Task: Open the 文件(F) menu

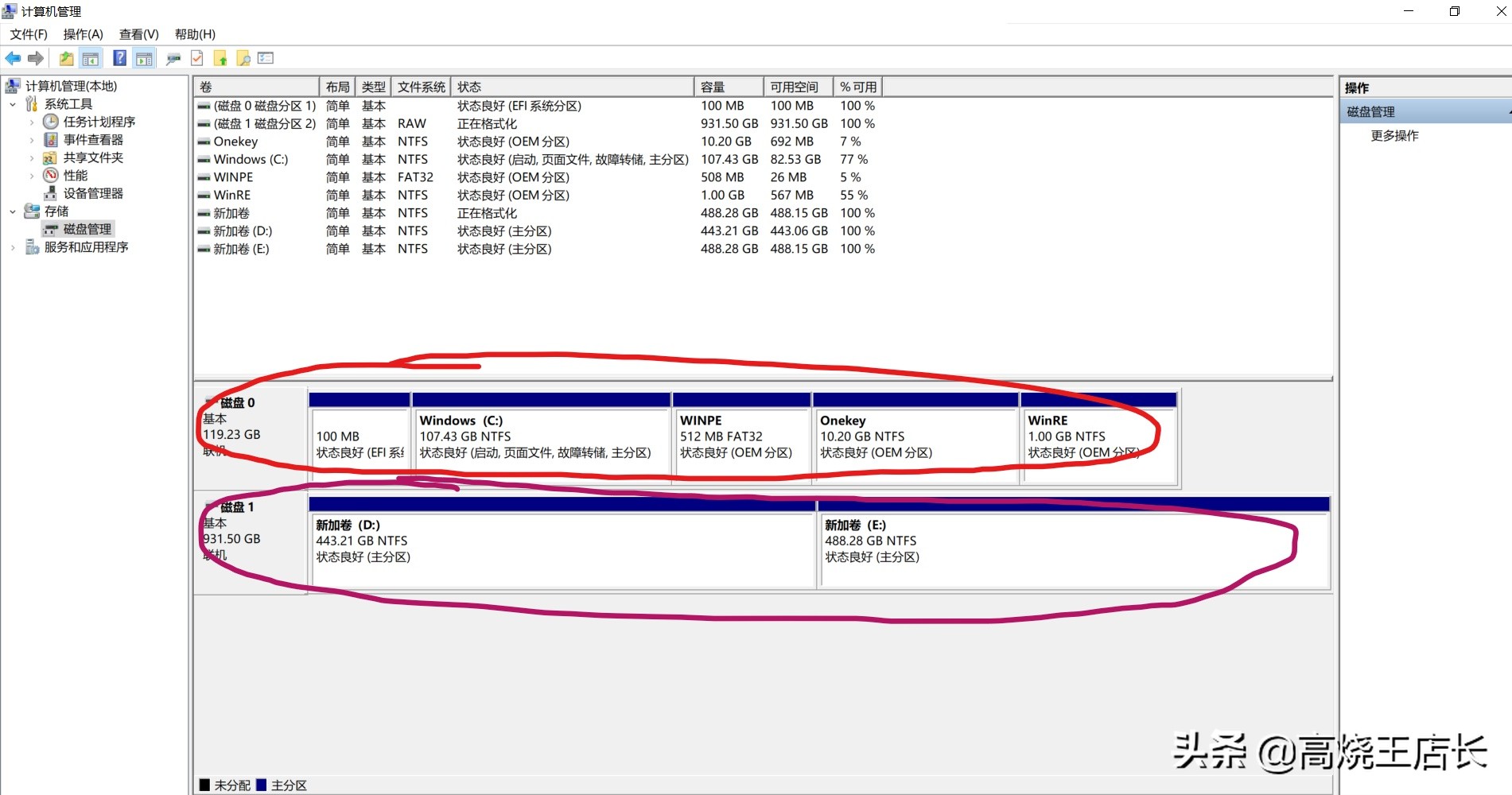Action: tap(29, 34)
